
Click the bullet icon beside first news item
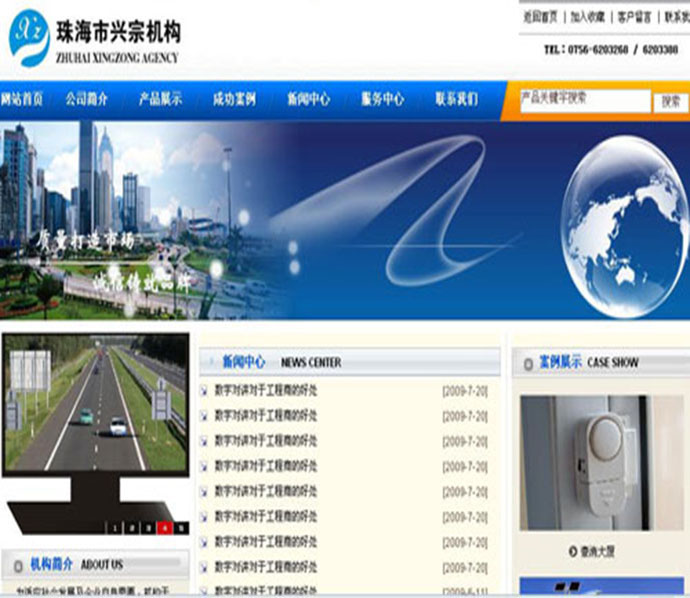pos(205,391)
